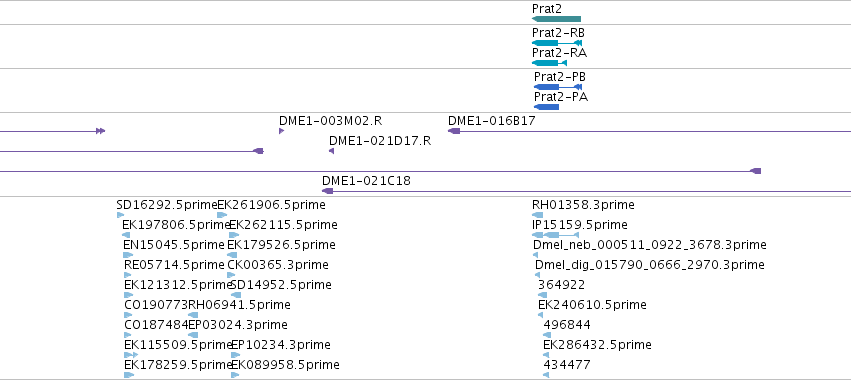Click the DME1-003M02.R small arrowhead
This screenshot has height=380, width=851.
tap(281, 131)
